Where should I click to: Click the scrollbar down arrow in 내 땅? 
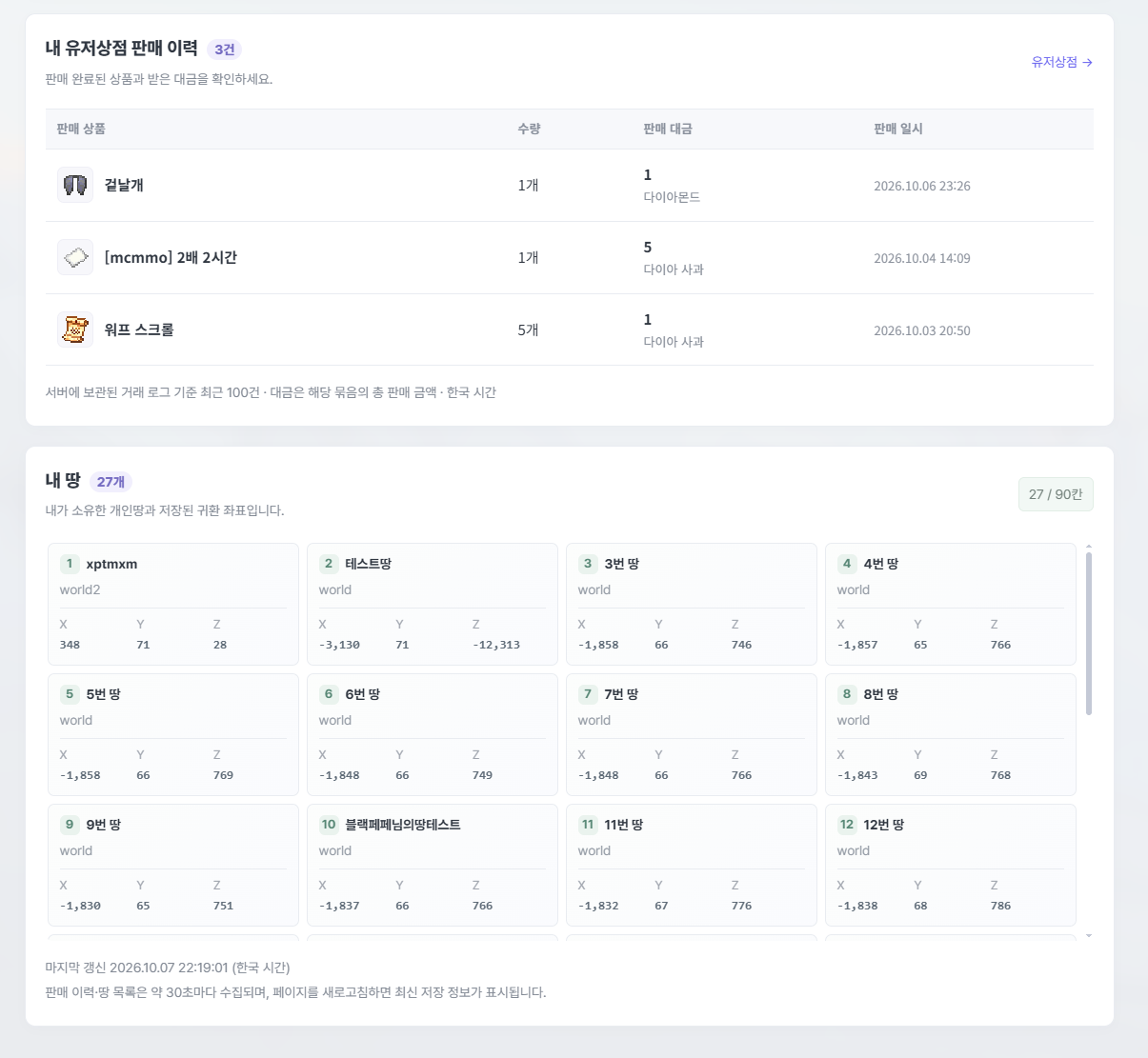[1089, 936]
